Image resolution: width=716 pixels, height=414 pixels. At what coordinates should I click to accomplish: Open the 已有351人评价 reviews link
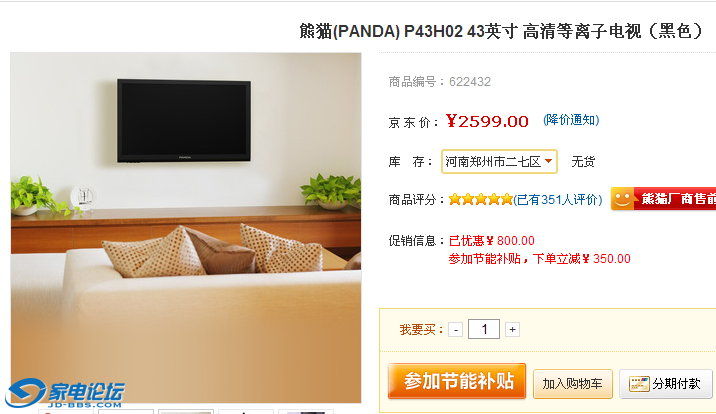pos(558,200)
